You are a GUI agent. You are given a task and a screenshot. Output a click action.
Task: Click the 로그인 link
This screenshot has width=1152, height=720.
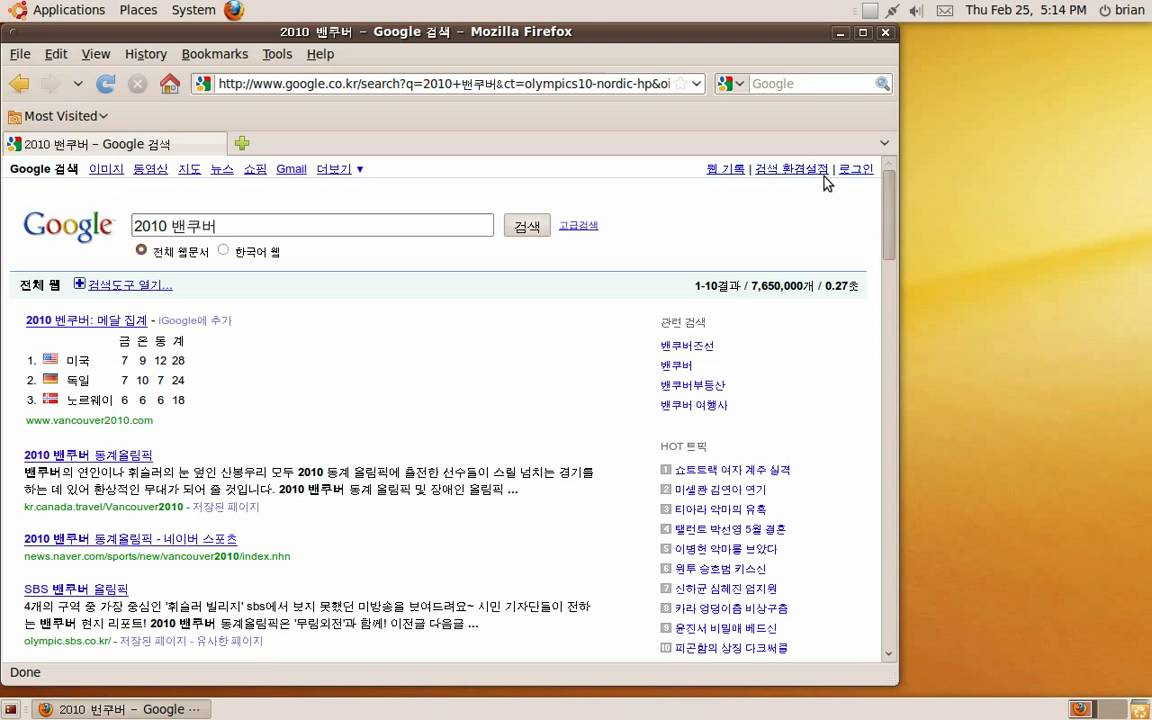coord(856,169)
